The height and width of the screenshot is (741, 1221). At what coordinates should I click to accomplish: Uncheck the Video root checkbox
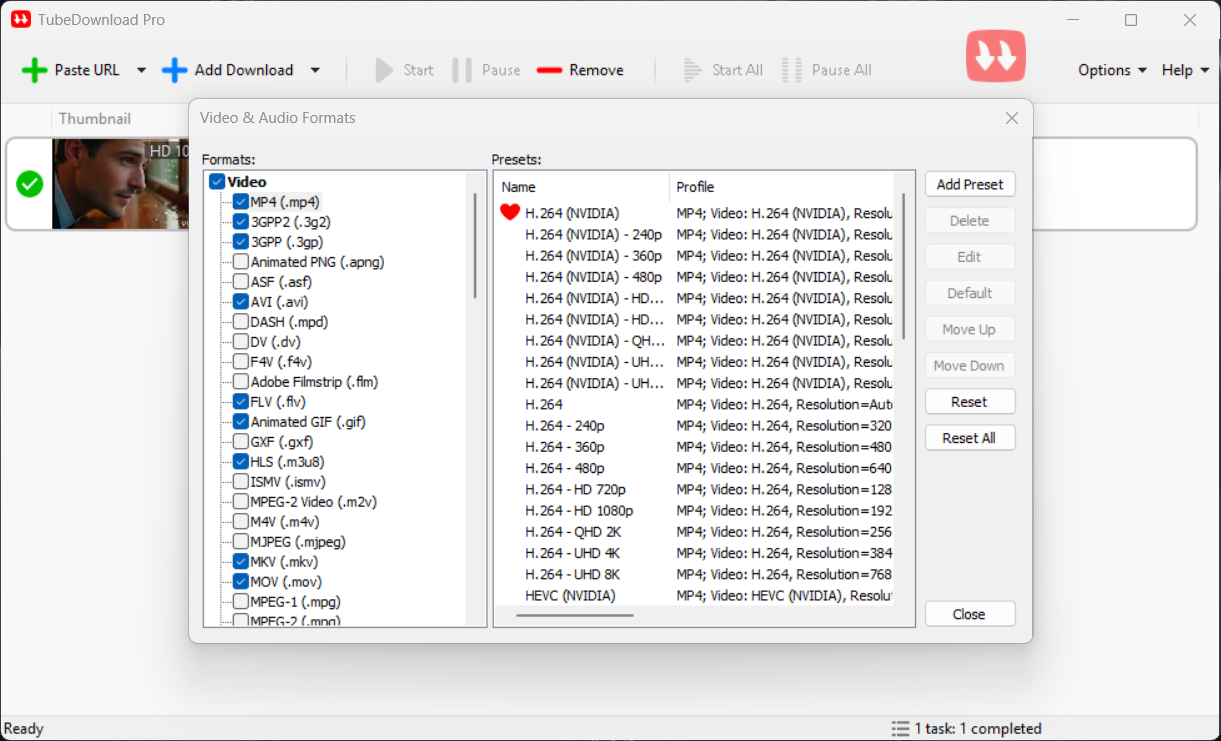point(217,182)
